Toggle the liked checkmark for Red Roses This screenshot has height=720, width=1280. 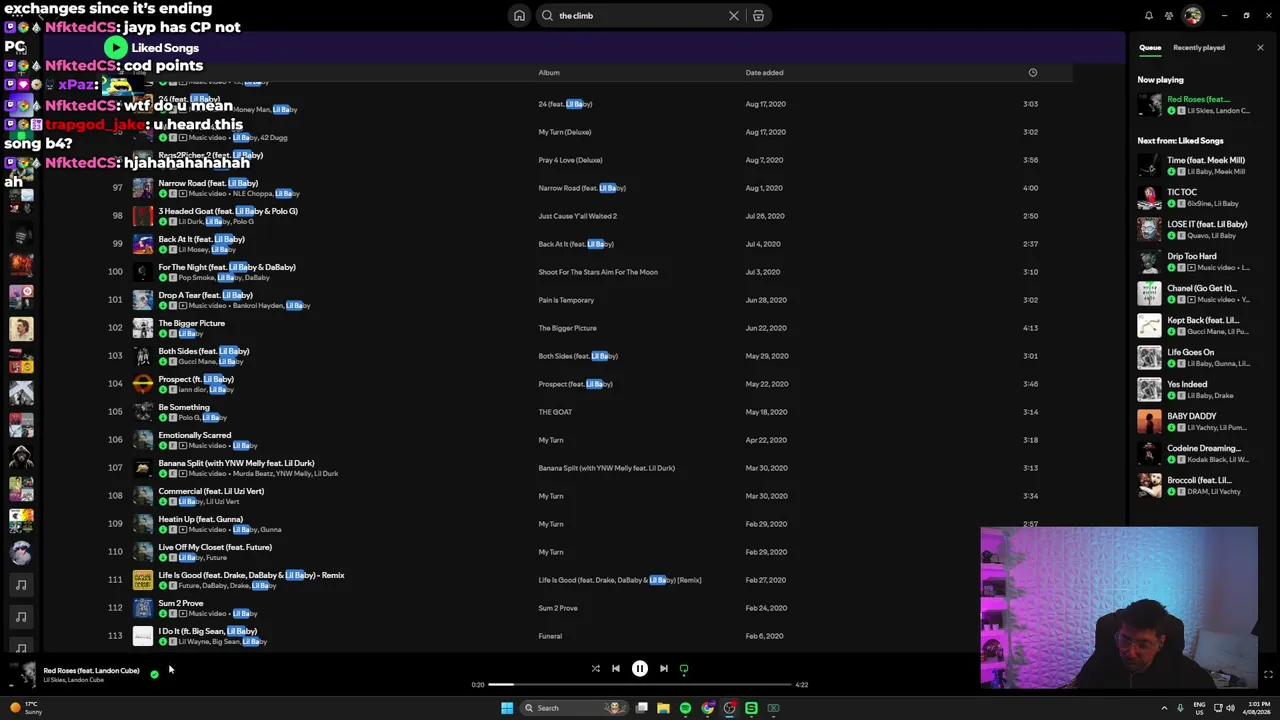click(x=154, y=674)
